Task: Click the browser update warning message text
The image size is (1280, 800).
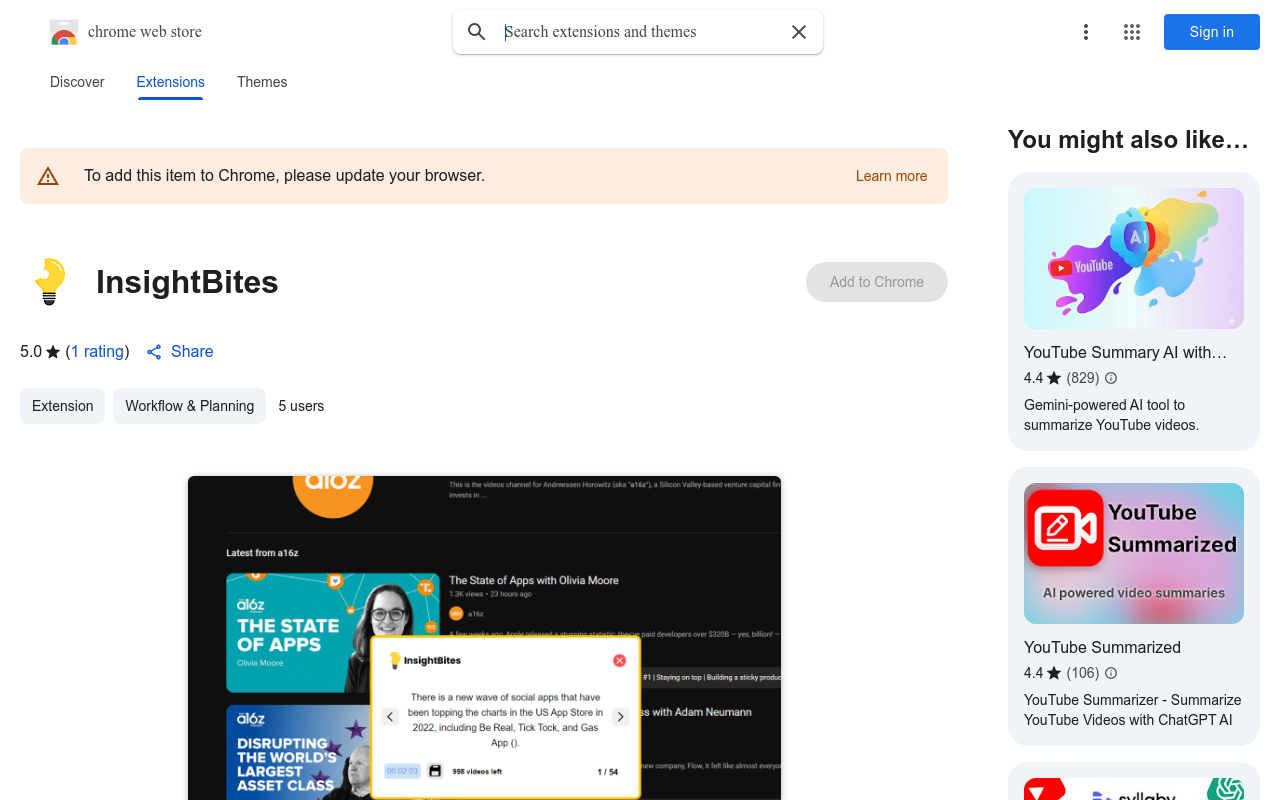Action: click(x=284, y=176)
